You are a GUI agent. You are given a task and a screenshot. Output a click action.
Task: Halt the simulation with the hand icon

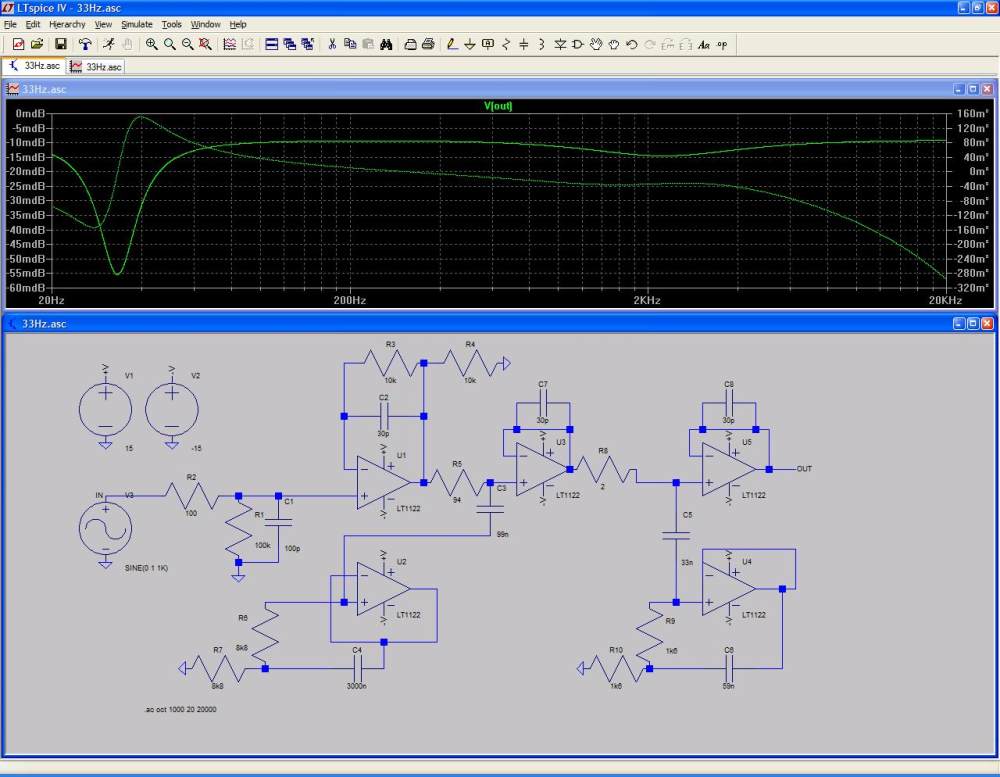click(x=128, y=44)
